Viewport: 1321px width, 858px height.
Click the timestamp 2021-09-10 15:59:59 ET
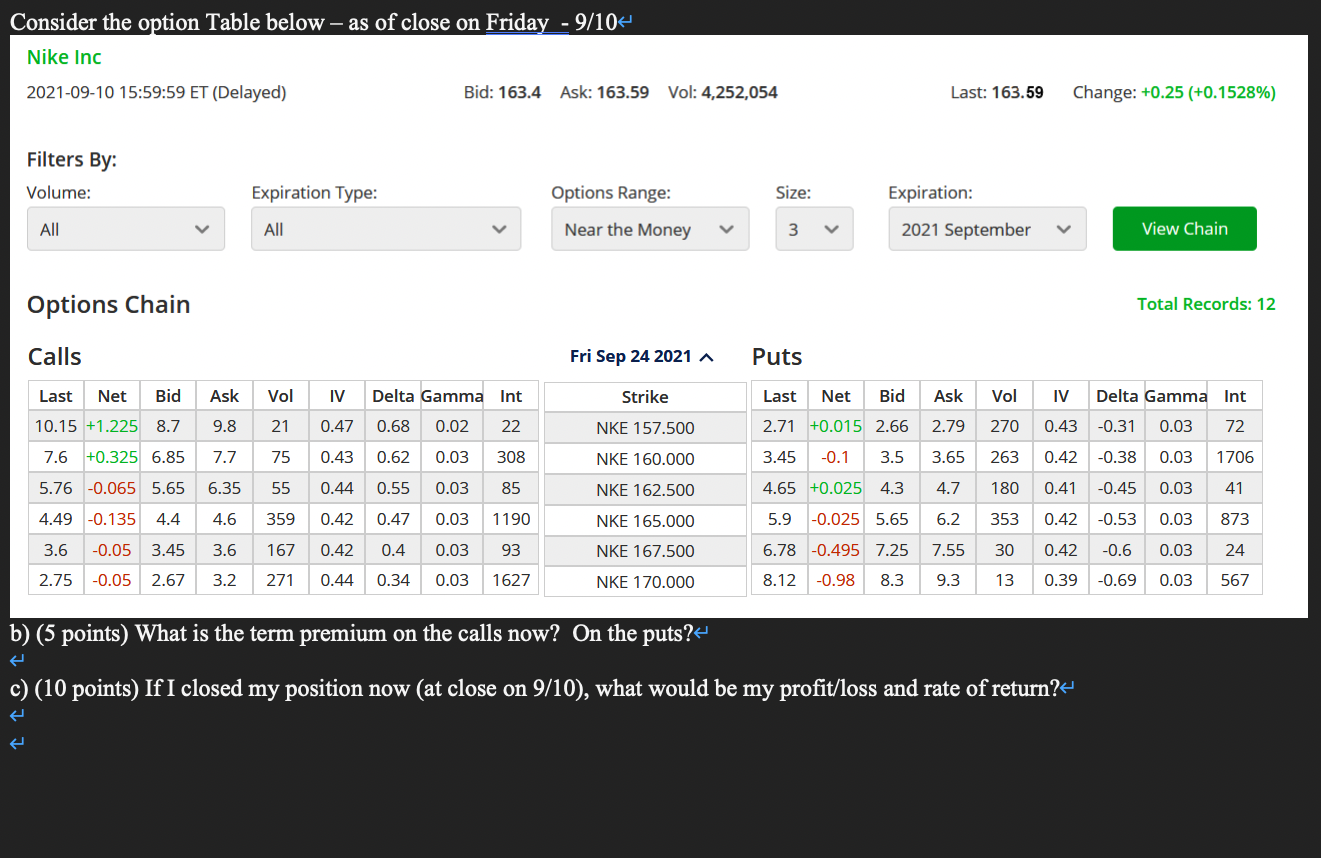156,92
